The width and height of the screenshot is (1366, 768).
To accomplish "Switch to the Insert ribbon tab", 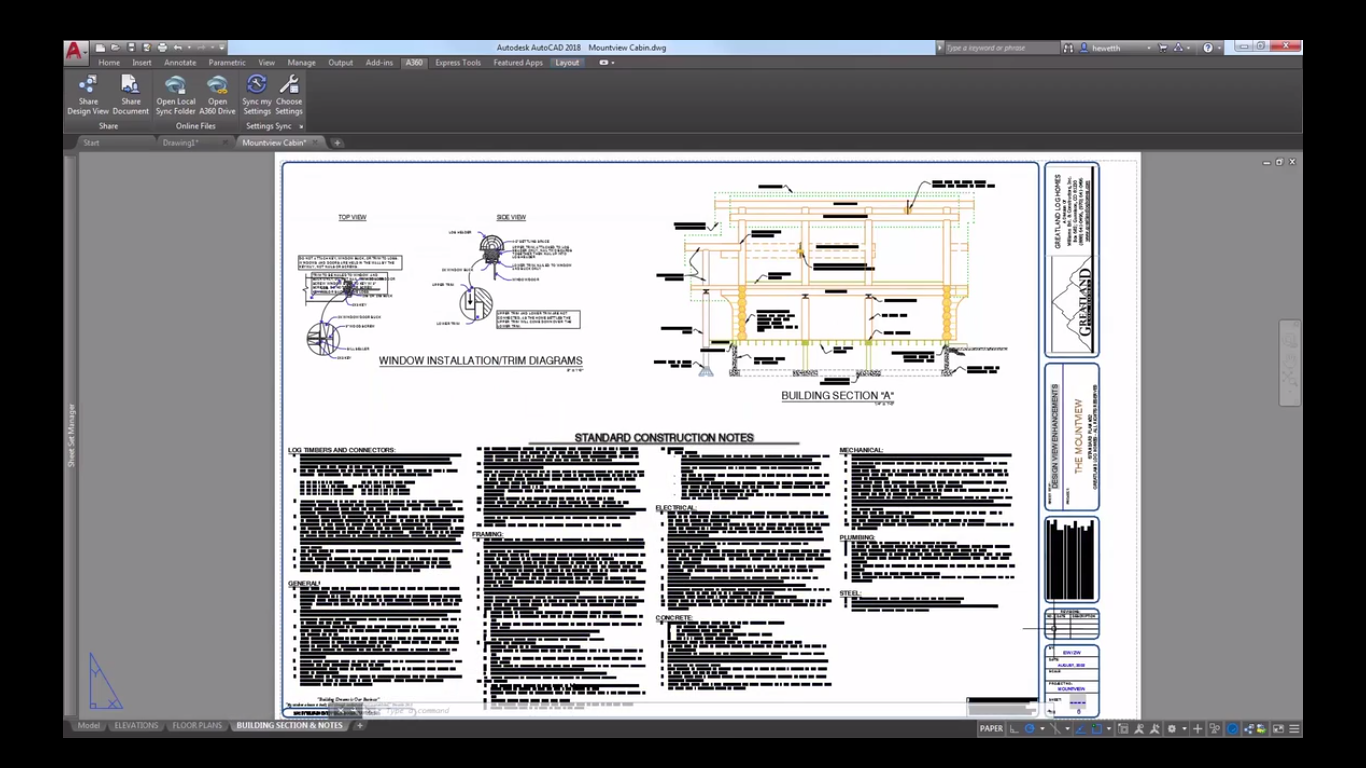I will point(142,62).
